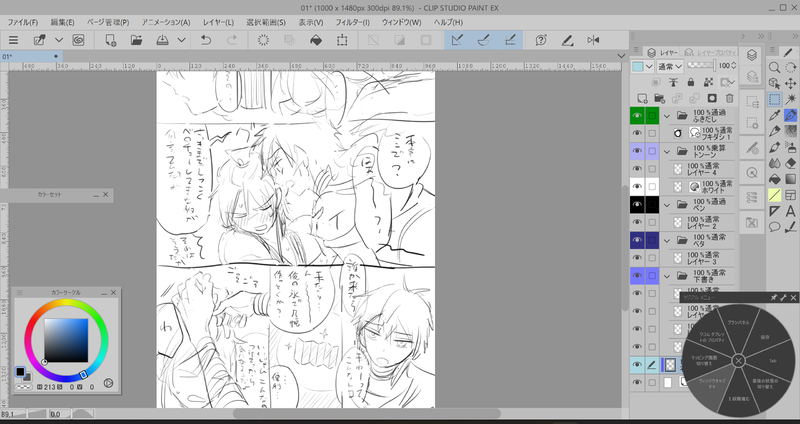Image resolution: width=800 pixels, height=424 pixels.
Task: Select the Zoom magnifier tool
Action: click(774, 67)
